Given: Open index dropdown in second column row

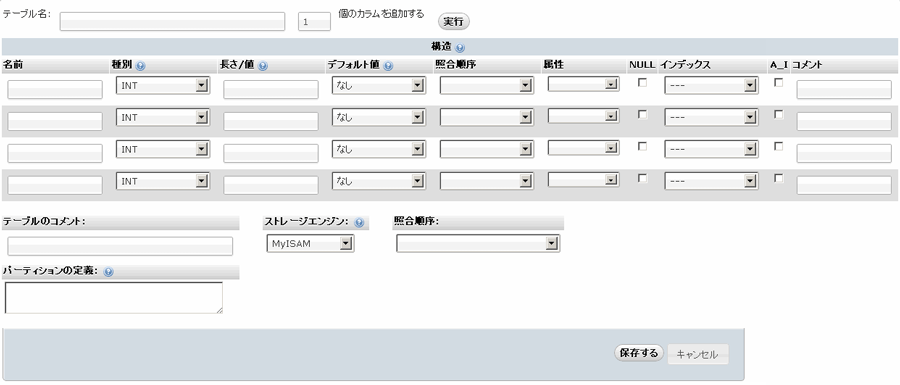Looking at the screenshot, I should click(711, 117).
